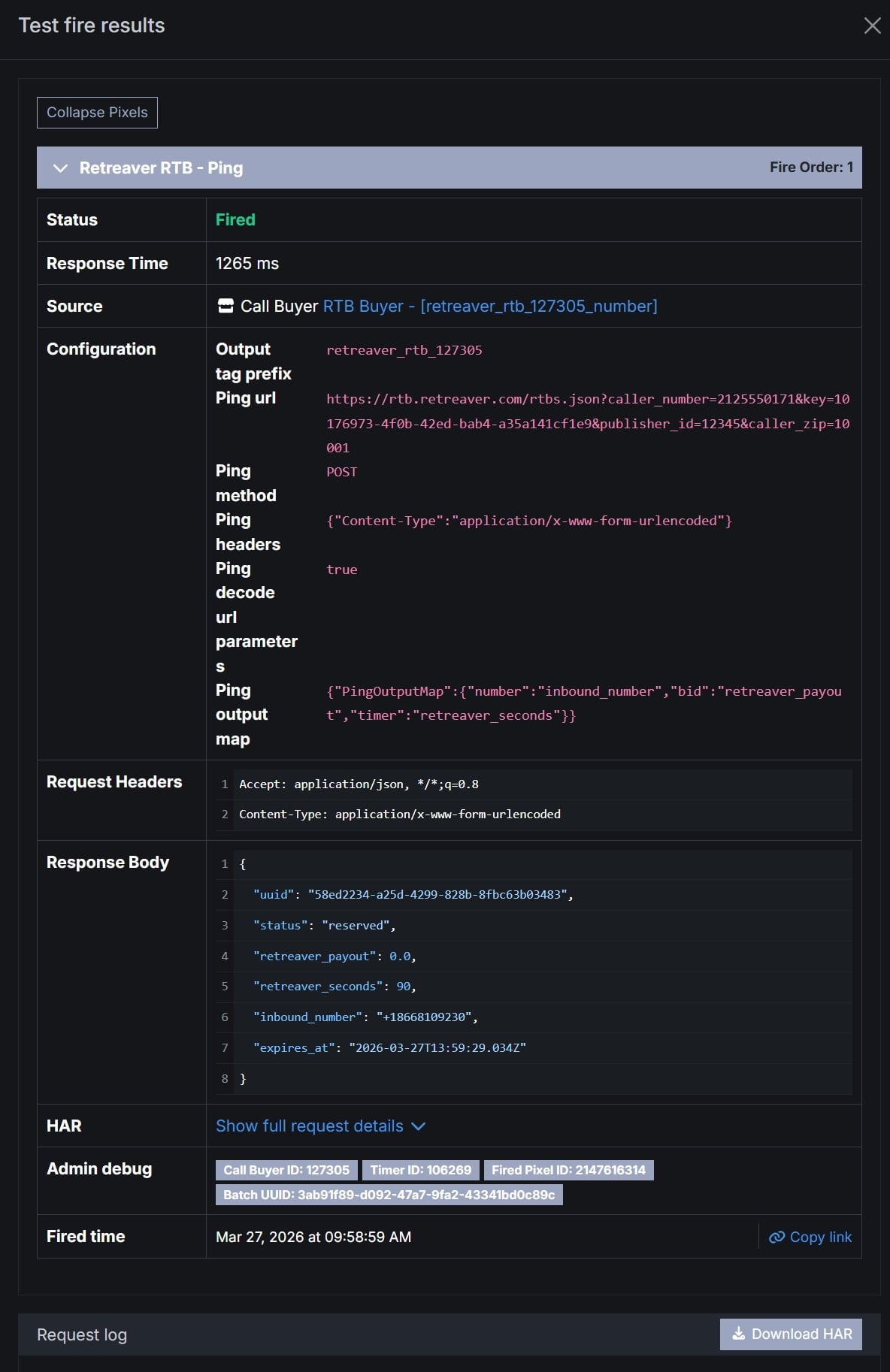890x1372 pixels.
Task: Click the Configuration row label
Action: (x=101, y=349)
